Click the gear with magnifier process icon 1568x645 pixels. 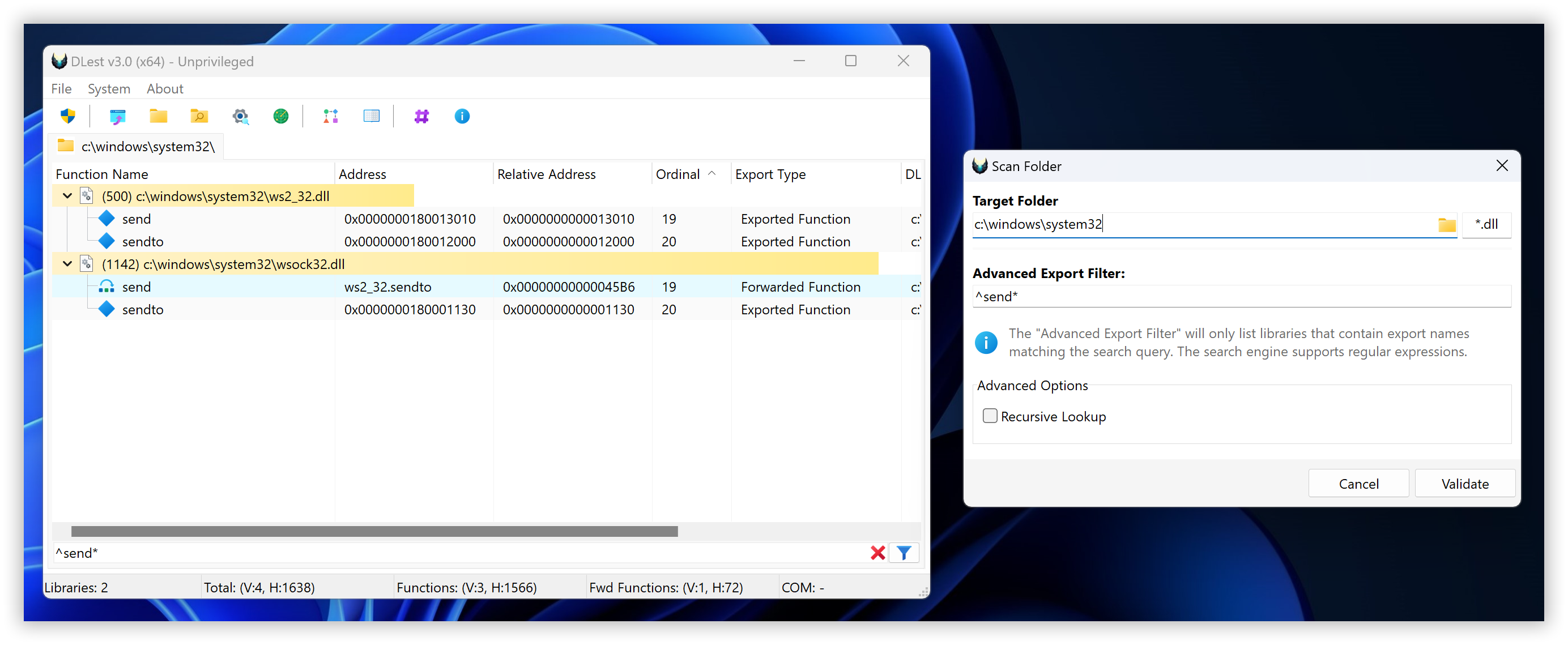(240, 116)
